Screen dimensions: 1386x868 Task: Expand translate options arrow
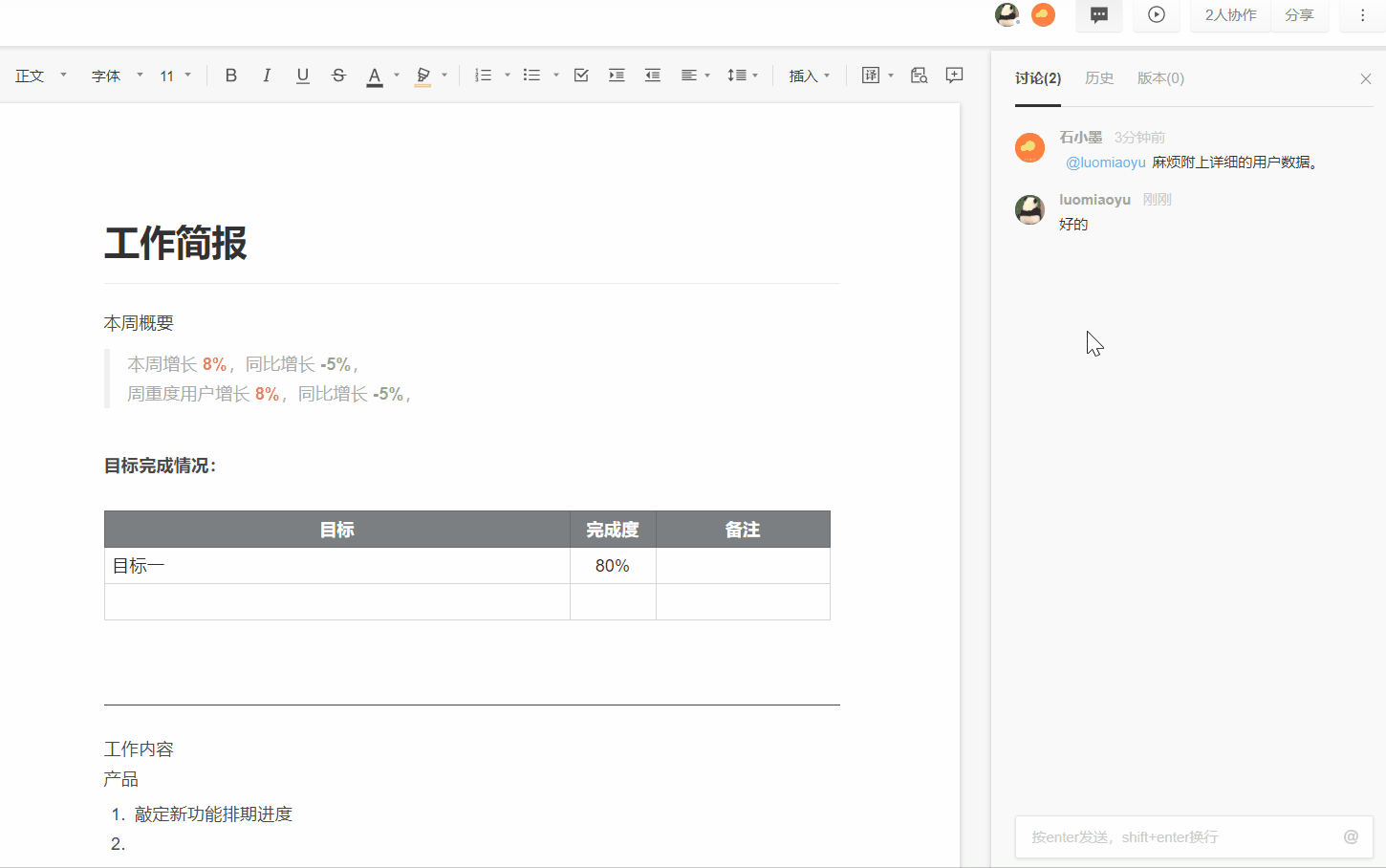tap(891, 76)
